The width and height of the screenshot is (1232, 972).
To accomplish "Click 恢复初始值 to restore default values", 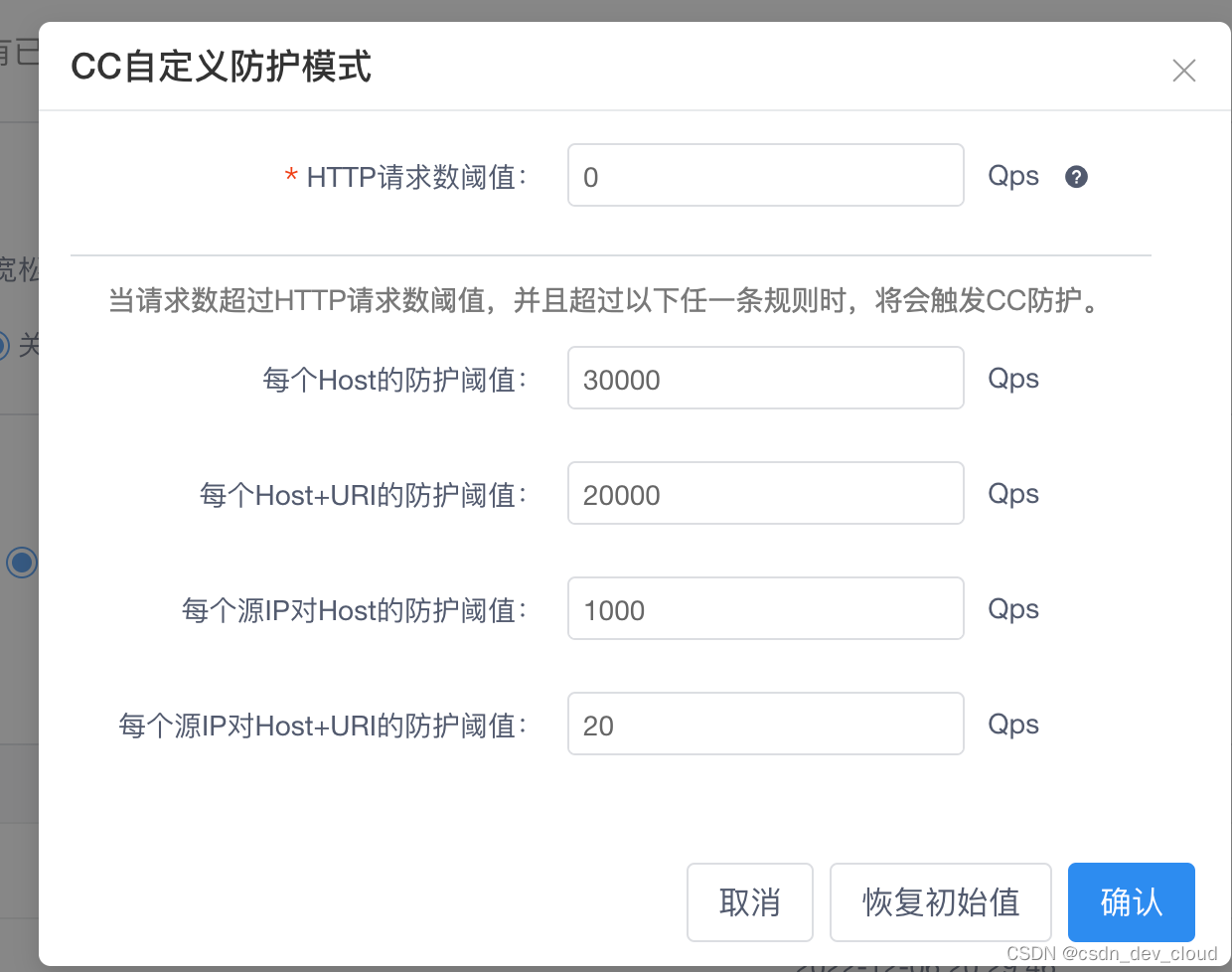I will [940, 902].
